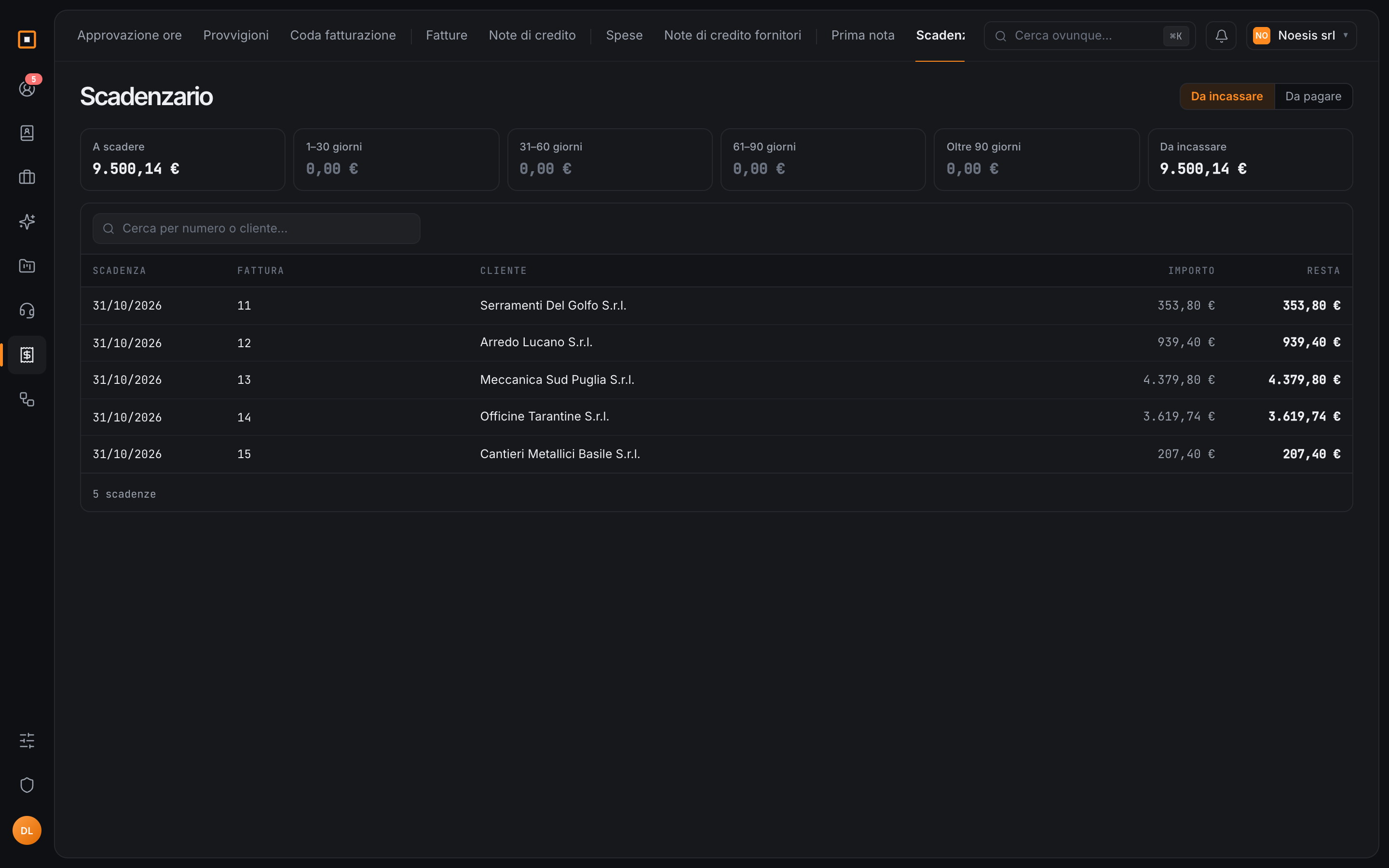This screenshot has height=868, width=1389.
Task: Open the headset support sidebar icon
Action: 27,311
